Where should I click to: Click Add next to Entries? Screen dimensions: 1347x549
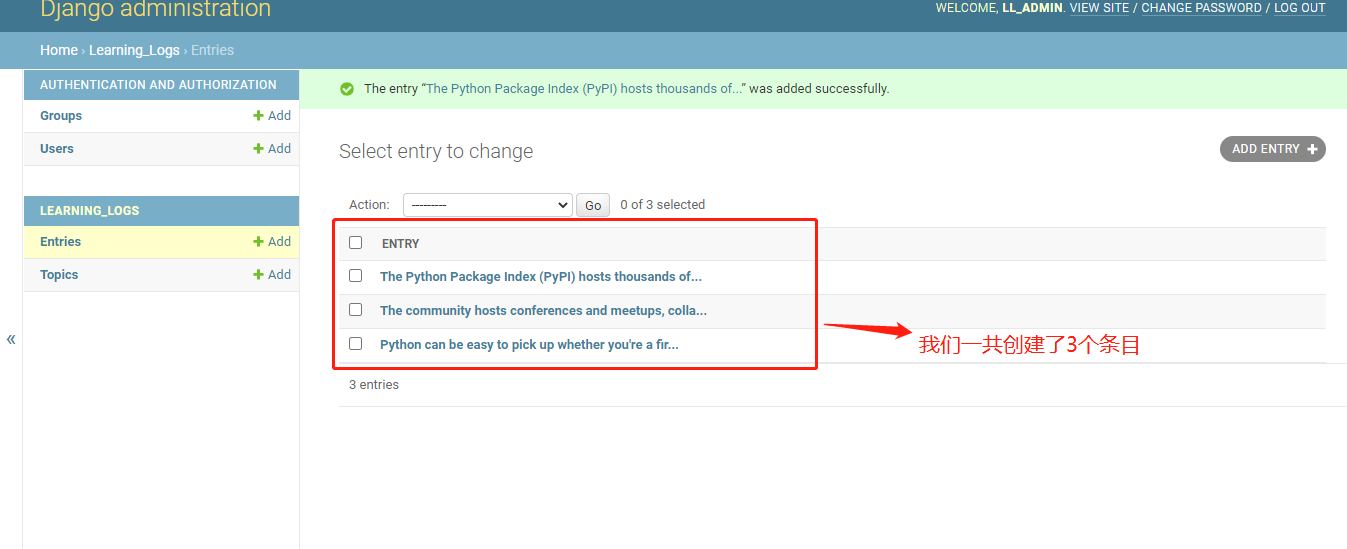(272, 242)
